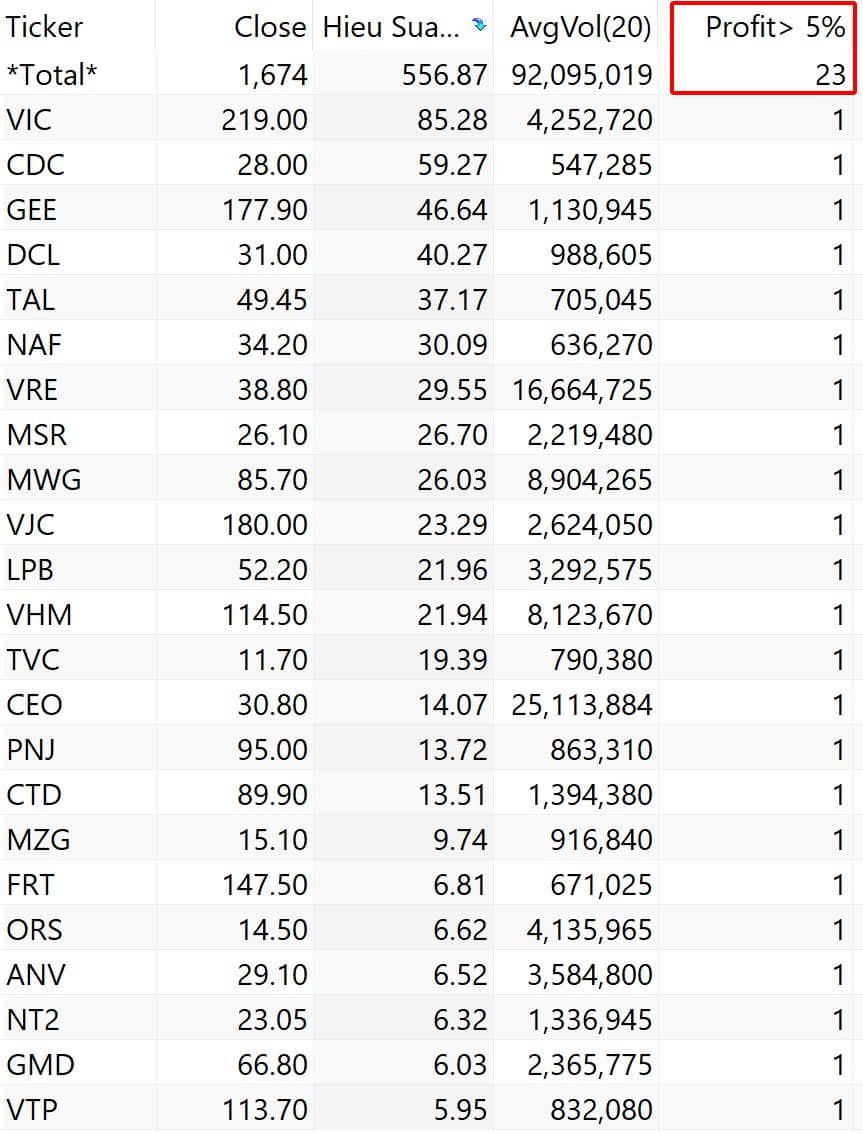Viewport: 863px width, 1133px height.
Task: Click ticker VHM in the table
Action: 39,615
